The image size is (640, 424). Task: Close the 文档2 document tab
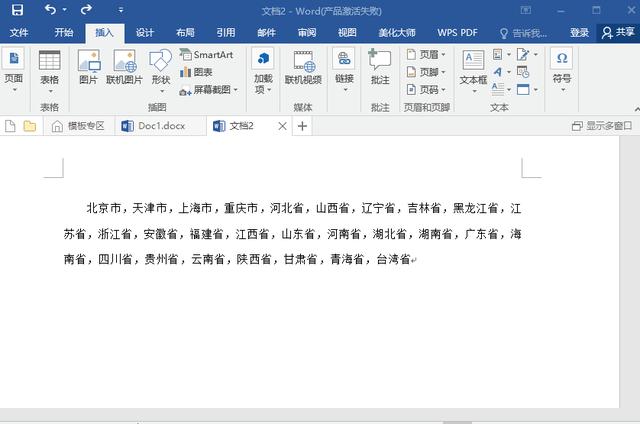pos(282,126)
